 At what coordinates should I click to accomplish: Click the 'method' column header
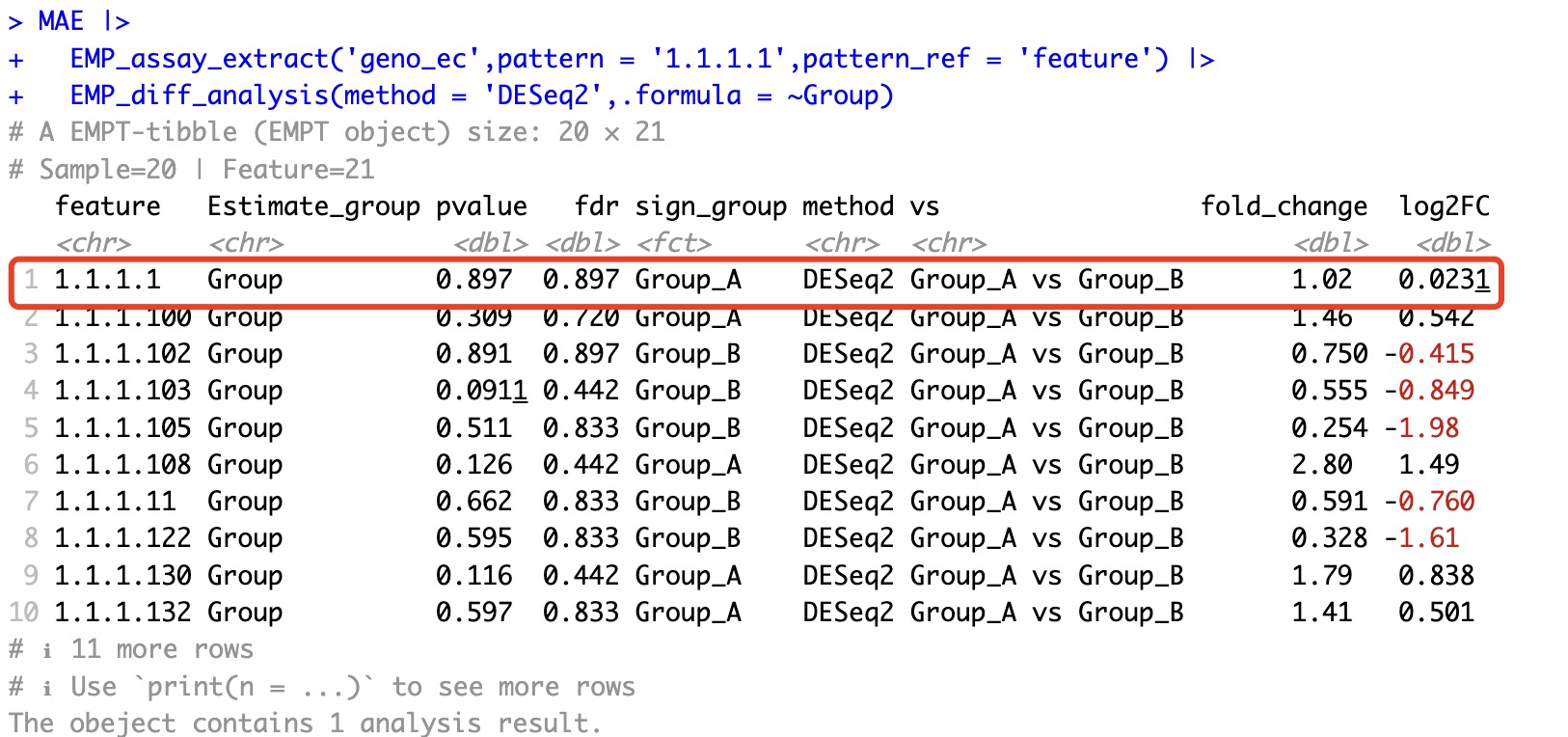pyautogui.click(x=848, y=206)
